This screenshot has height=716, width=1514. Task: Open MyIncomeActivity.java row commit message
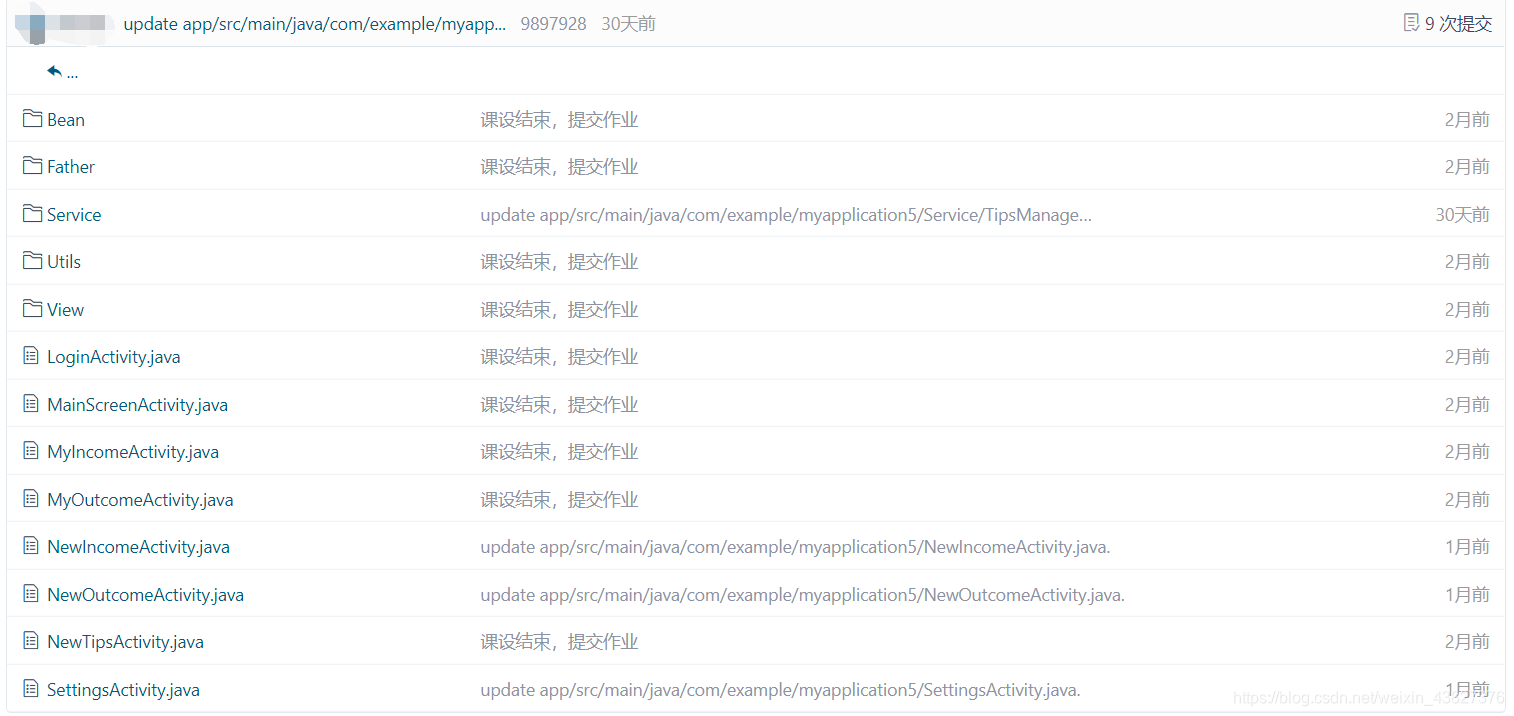(x=559, y=452)
